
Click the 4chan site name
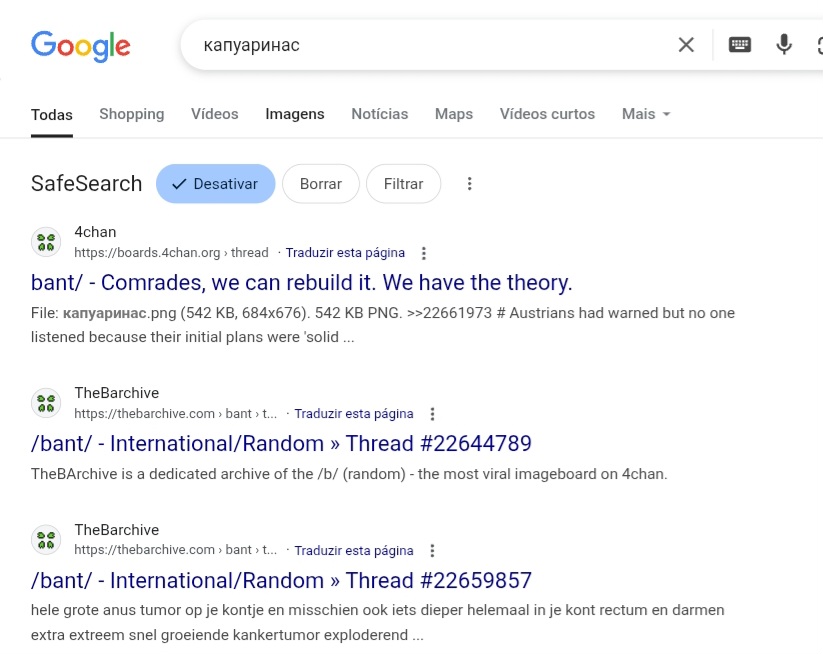(x=95, y=232)
